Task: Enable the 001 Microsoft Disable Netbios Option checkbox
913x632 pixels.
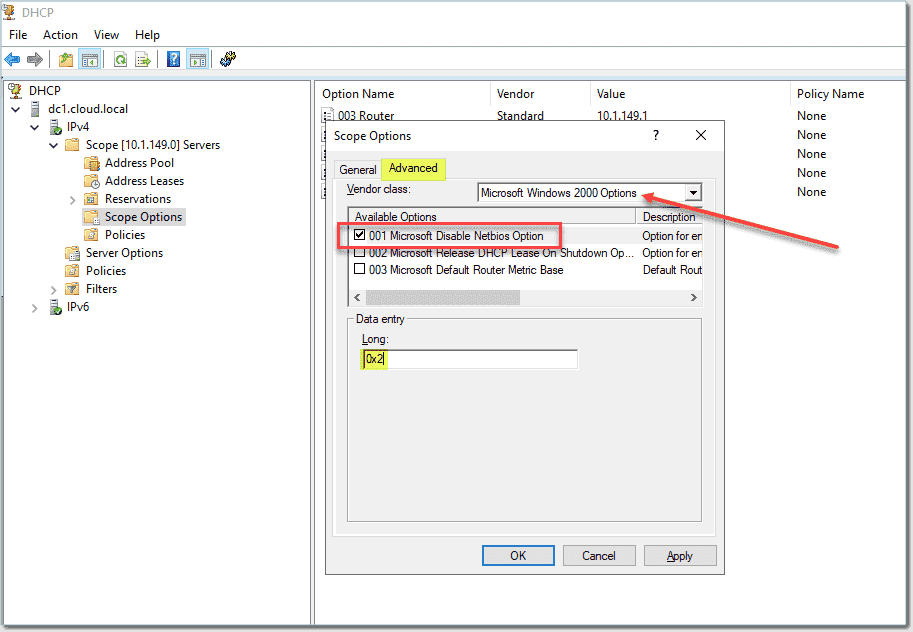Action: (x=360, y=235)
